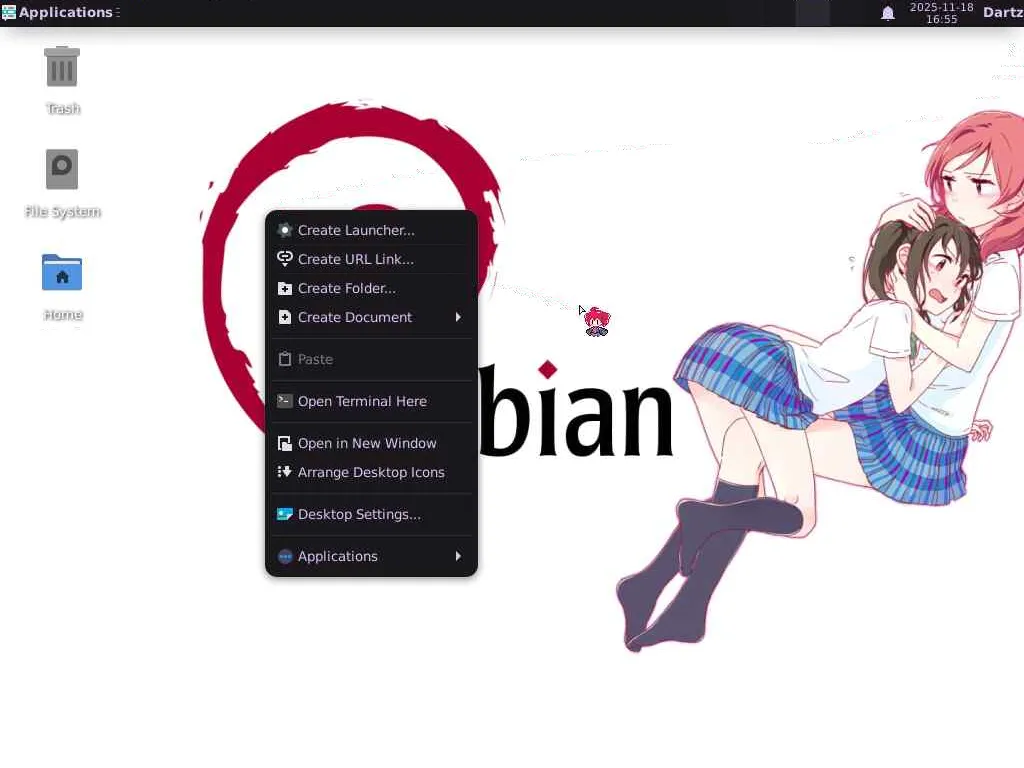Click the Applications text in context menu
This screenshot has width=1024, height=768.
(338, 556)
